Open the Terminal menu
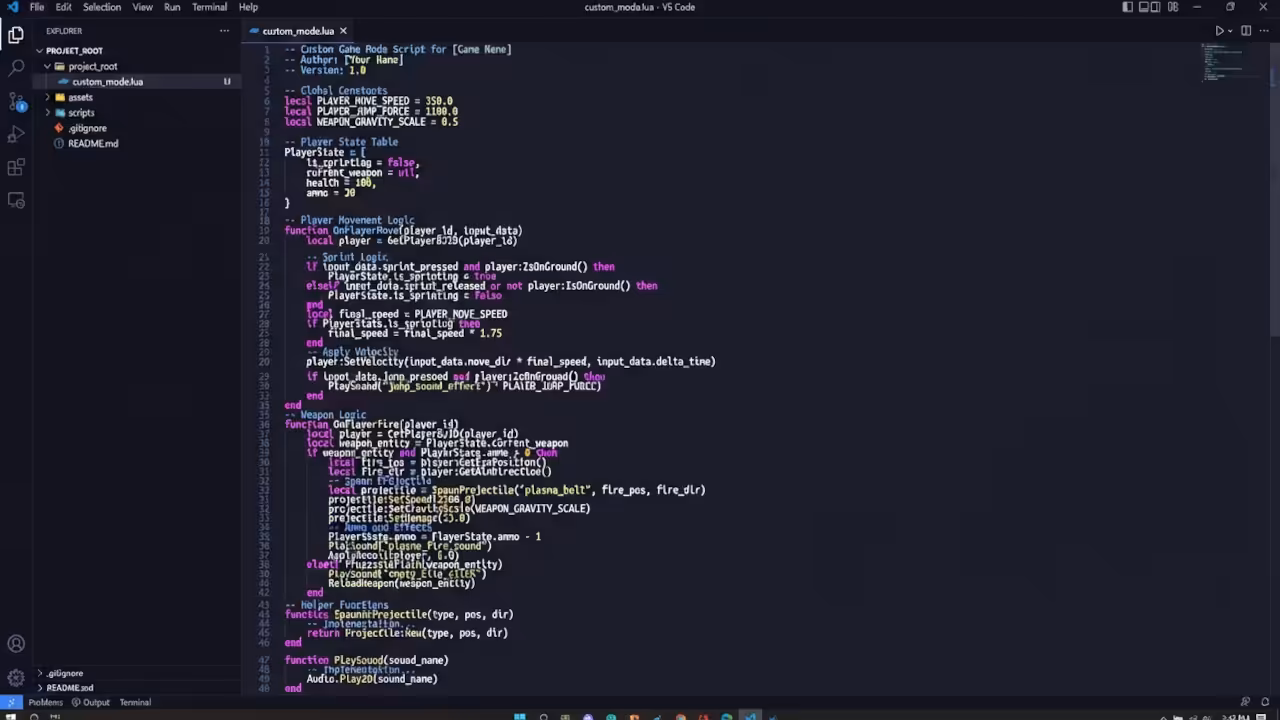 click(209, 7)
